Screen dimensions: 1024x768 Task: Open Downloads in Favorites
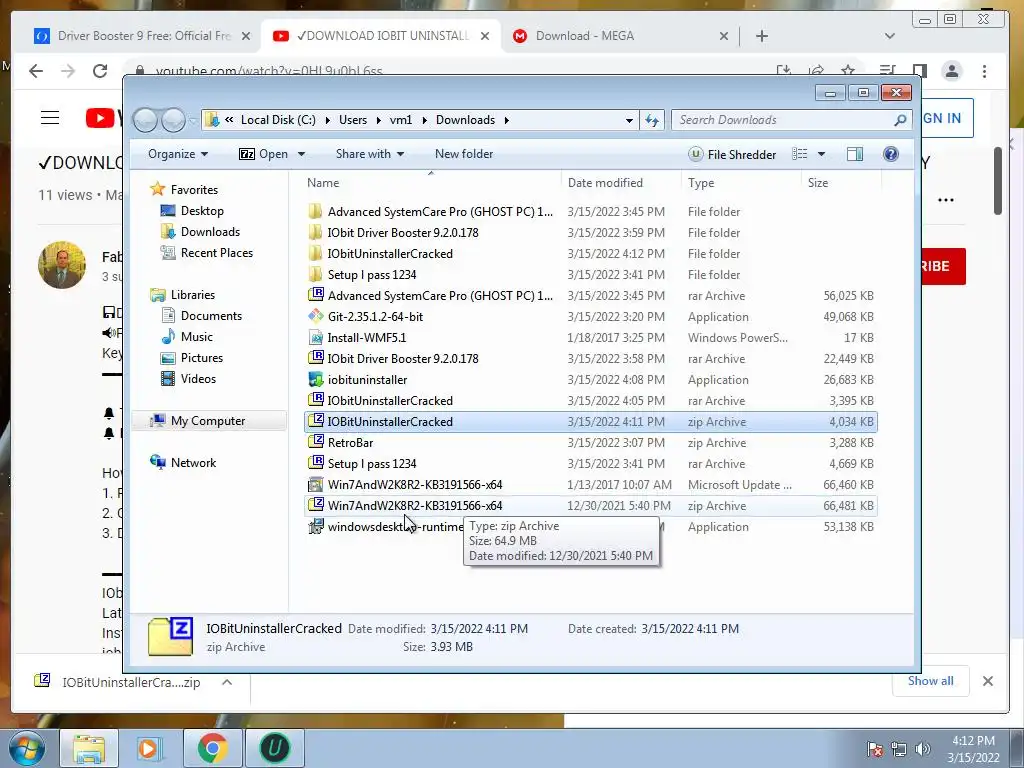tap(210, 232)
